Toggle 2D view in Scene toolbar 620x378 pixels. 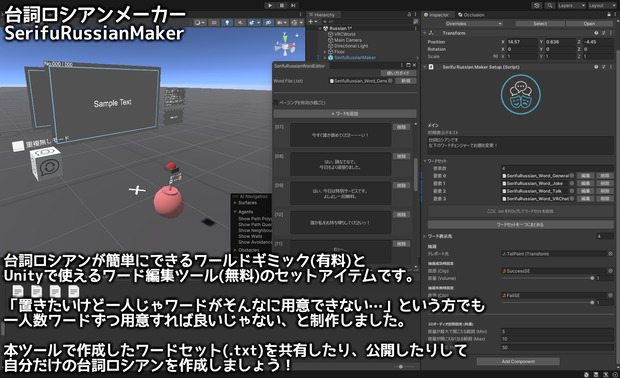tap(214, 23)
